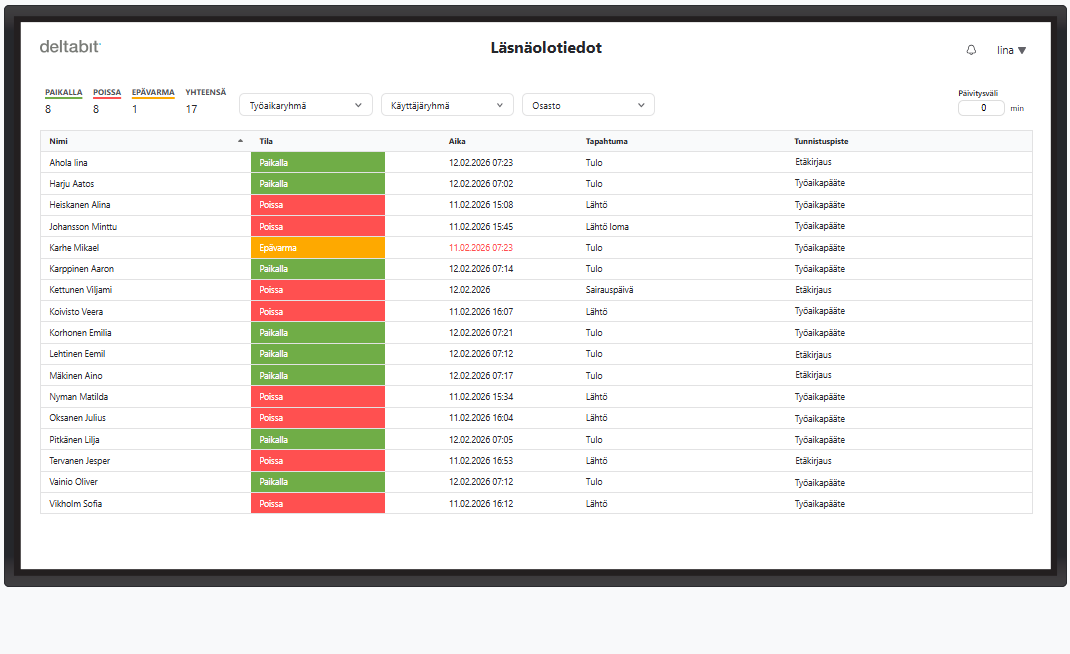Filter by Poissa status counter

(107, 100)
